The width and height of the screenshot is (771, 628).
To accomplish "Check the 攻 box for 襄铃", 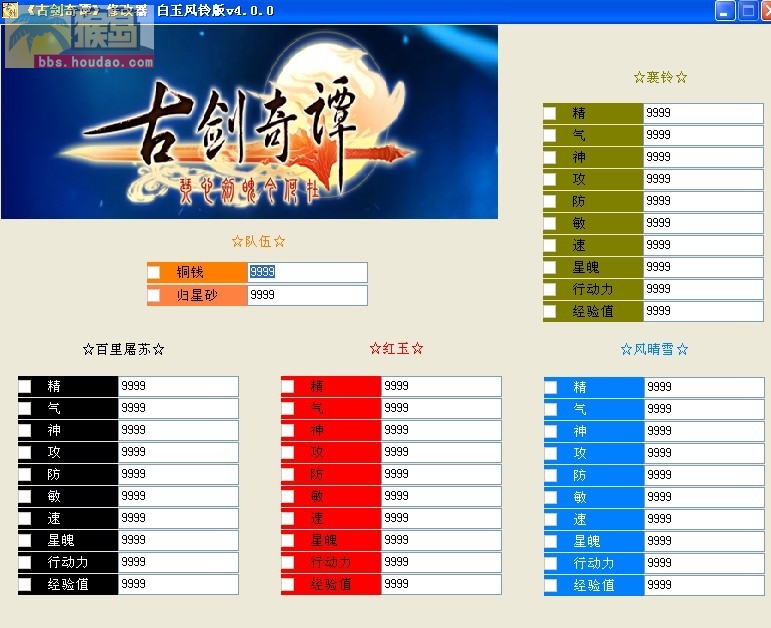I will tap(550, 179).
